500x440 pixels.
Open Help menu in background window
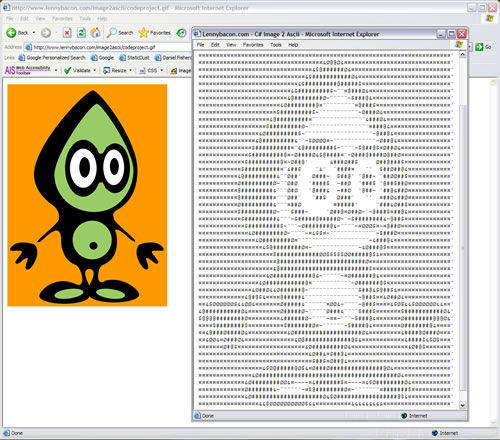[x=102, y=19]
